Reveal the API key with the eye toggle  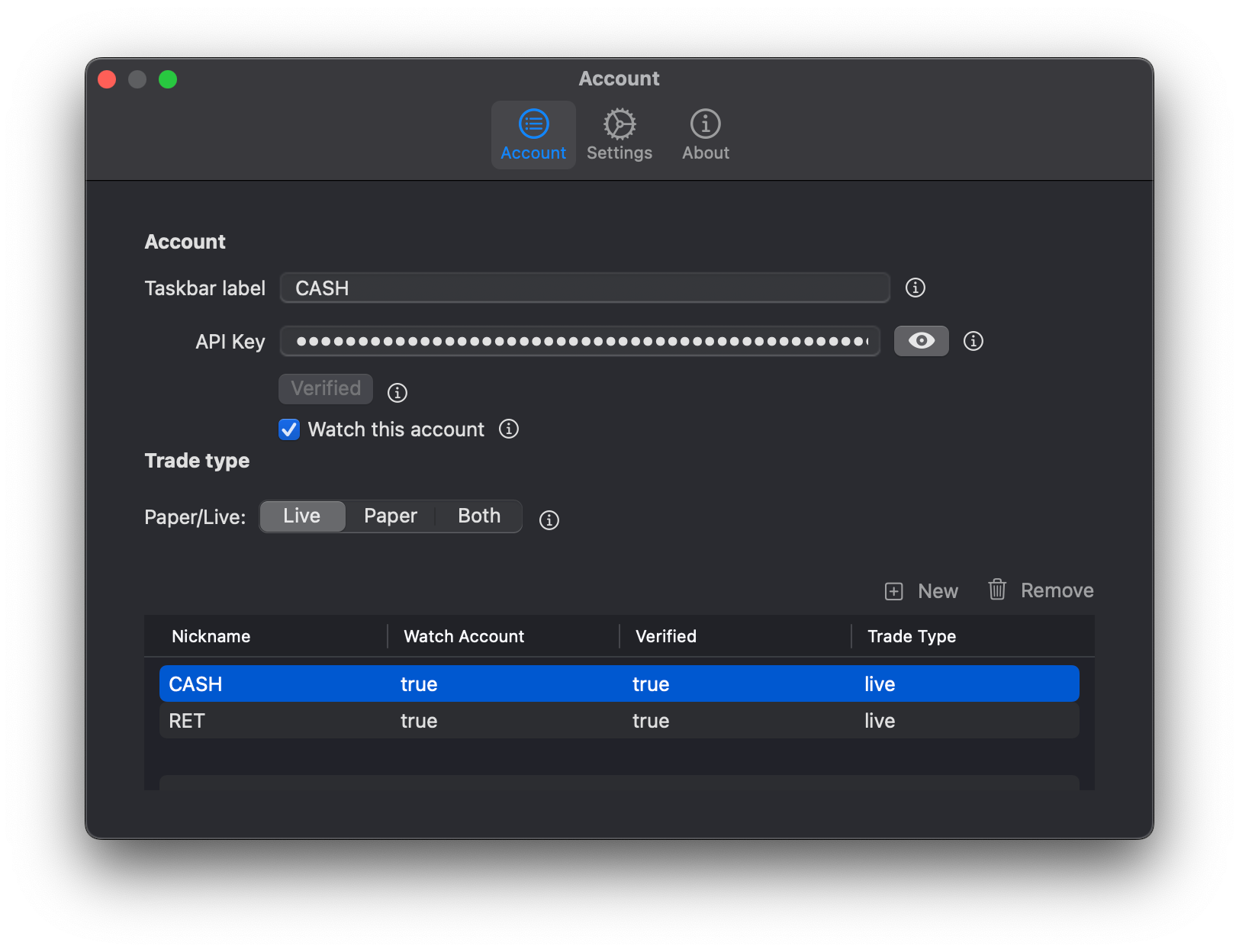pos(921,341)
